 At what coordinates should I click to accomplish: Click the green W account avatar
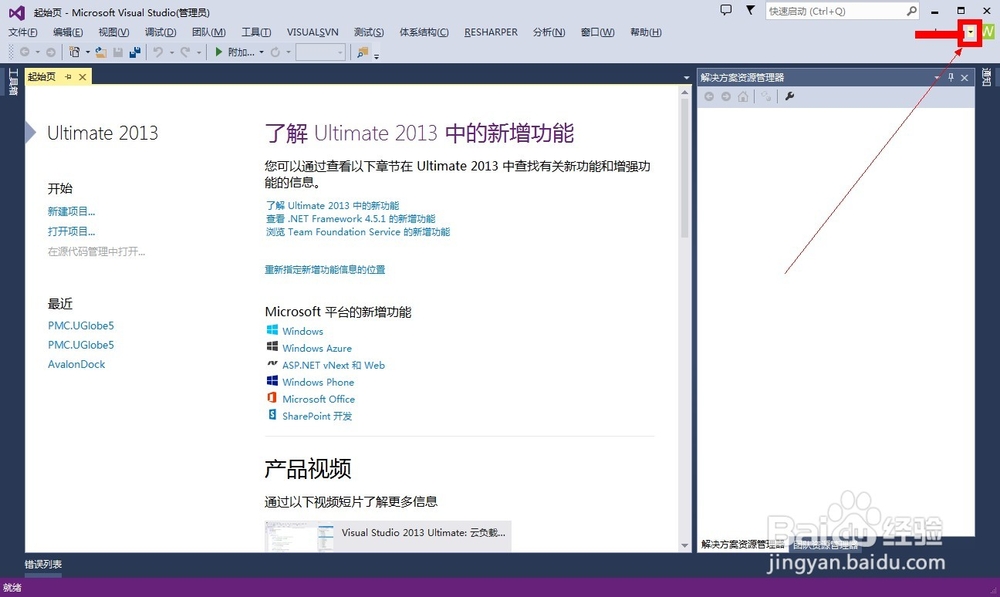[988, 31]
